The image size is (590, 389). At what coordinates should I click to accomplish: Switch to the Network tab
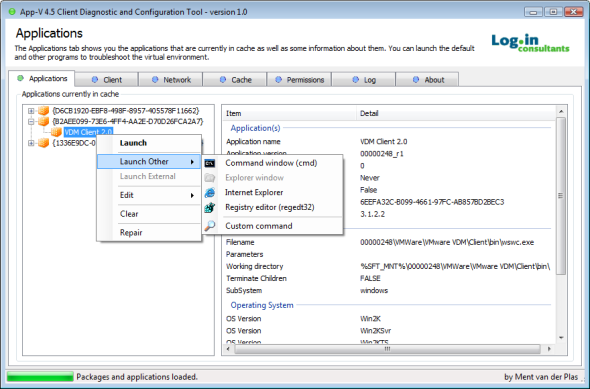click(171, 80)
